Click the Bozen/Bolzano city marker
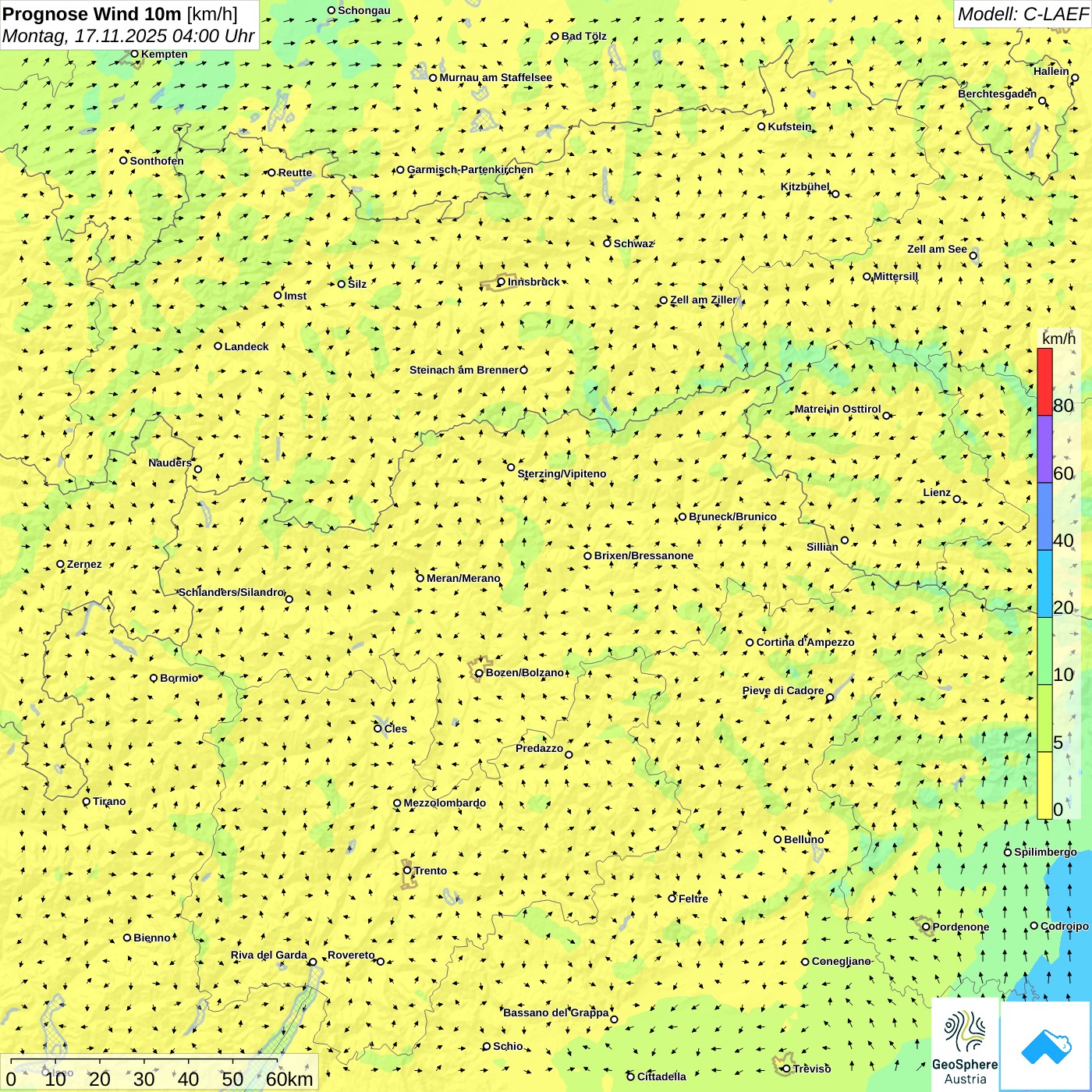The image size is (1092, 1092). click(x=479, y=673)
